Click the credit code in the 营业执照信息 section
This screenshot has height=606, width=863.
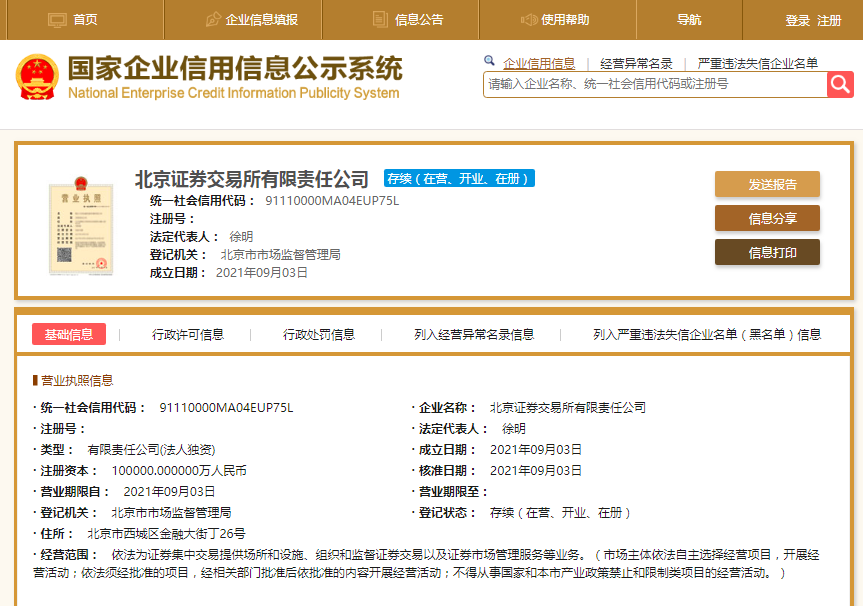226,408
